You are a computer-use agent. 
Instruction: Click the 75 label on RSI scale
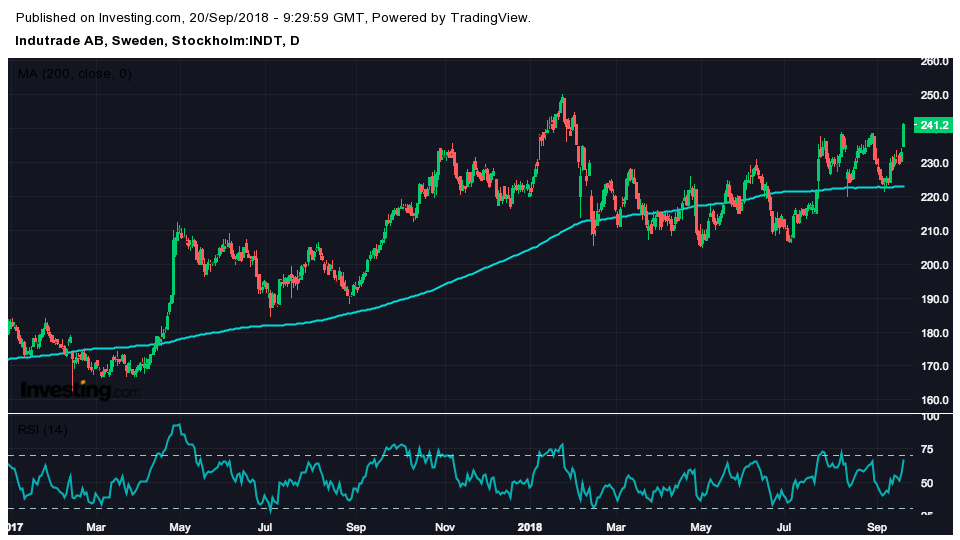pos(927,450)
